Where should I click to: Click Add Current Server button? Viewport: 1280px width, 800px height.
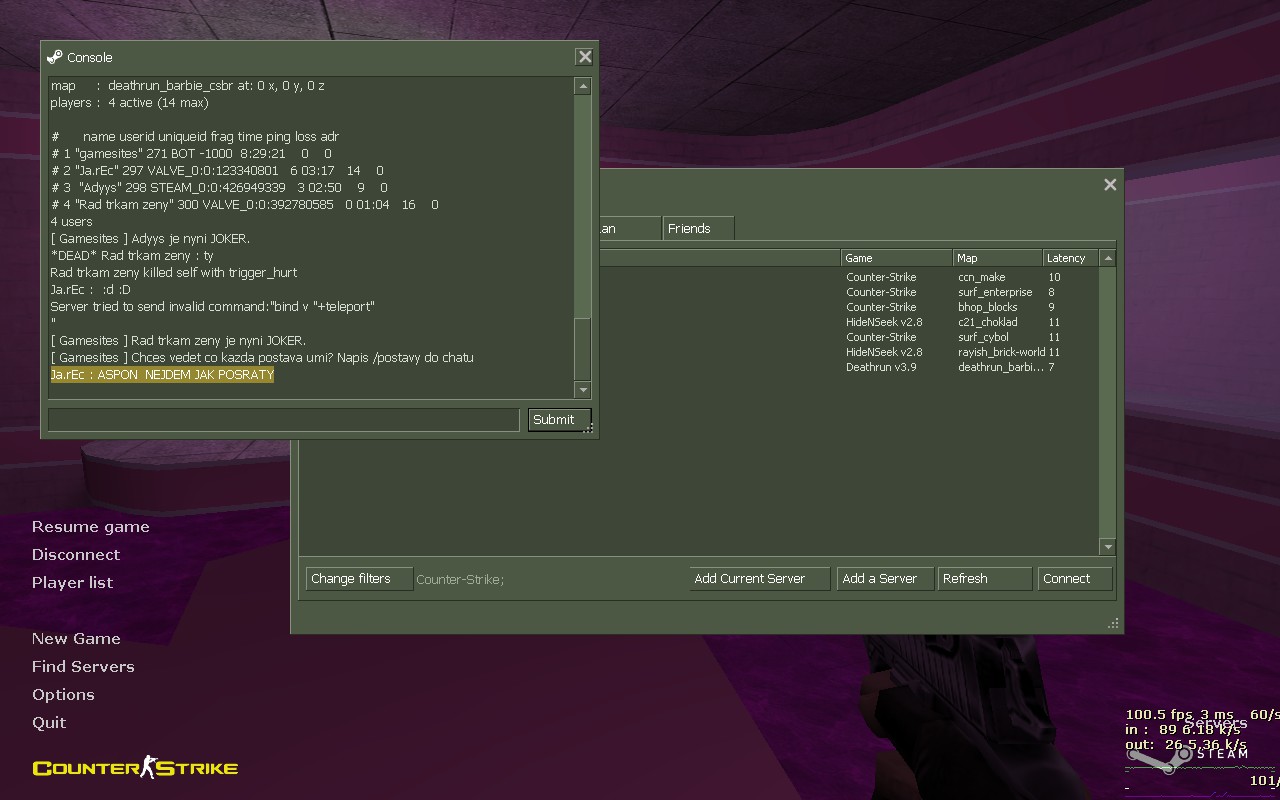click(x=760, y=579)
